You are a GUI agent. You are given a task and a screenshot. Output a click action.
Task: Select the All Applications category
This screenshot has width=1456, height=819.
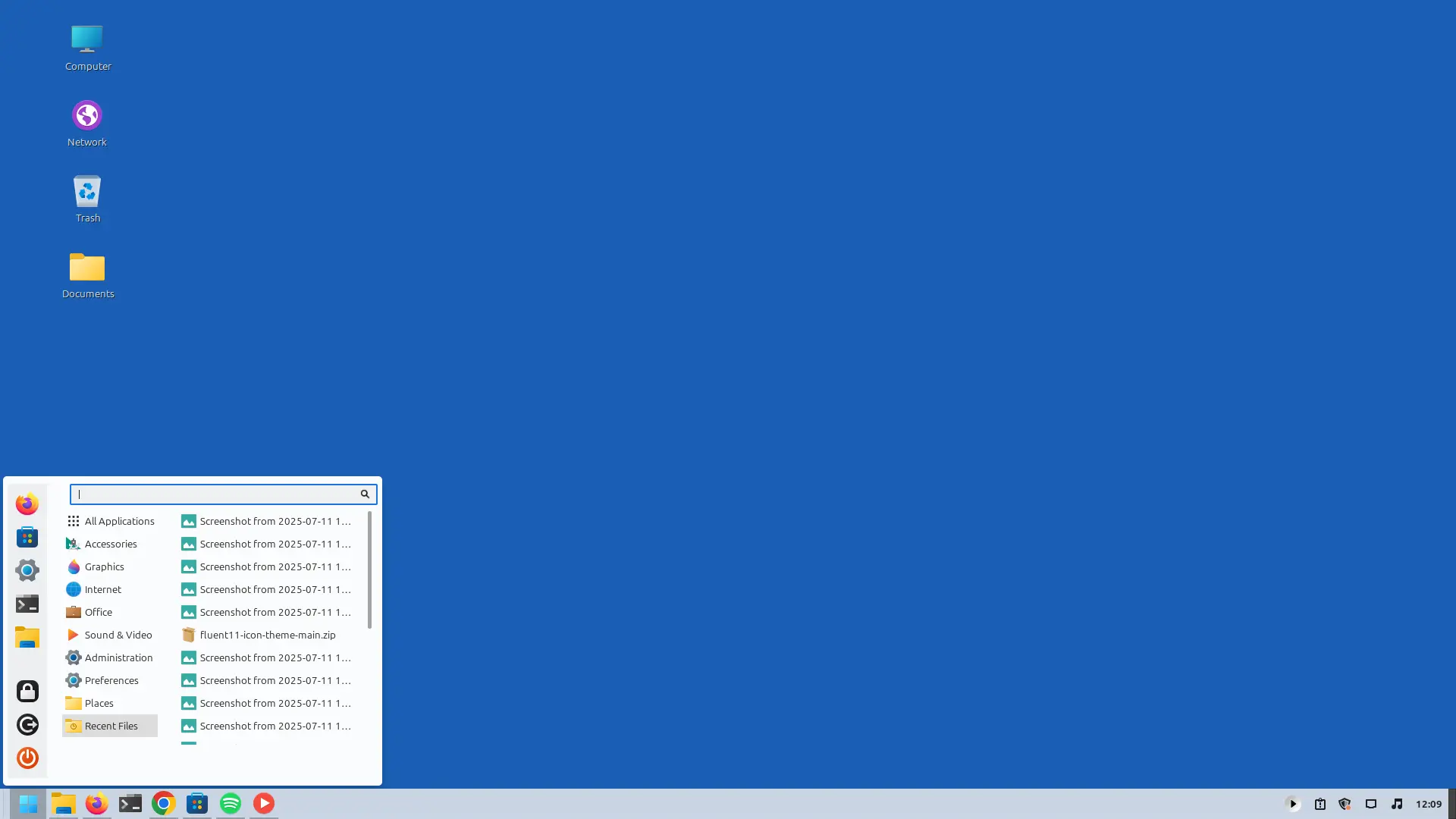point(110,522)
